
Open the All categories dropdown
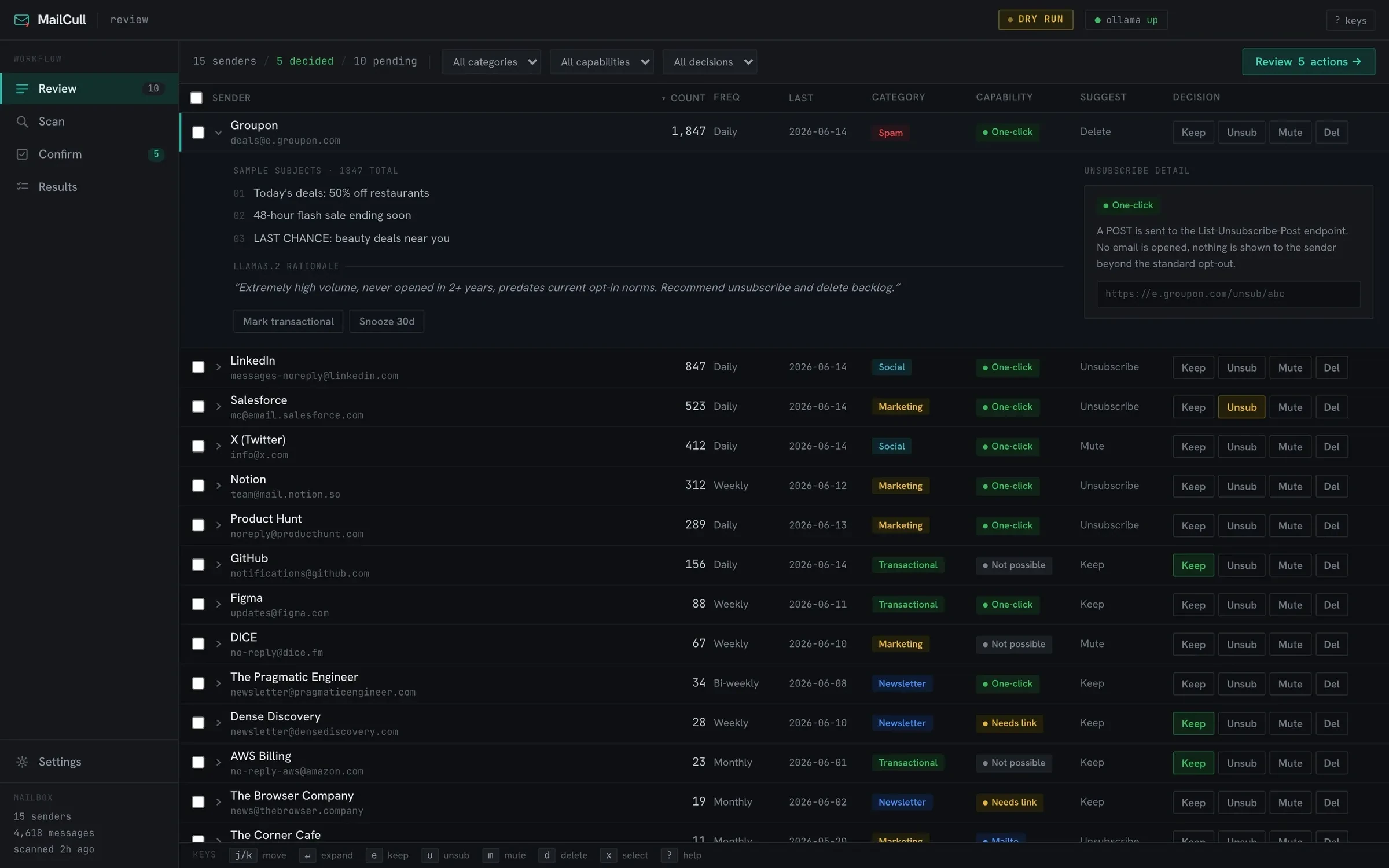[491, 62]
